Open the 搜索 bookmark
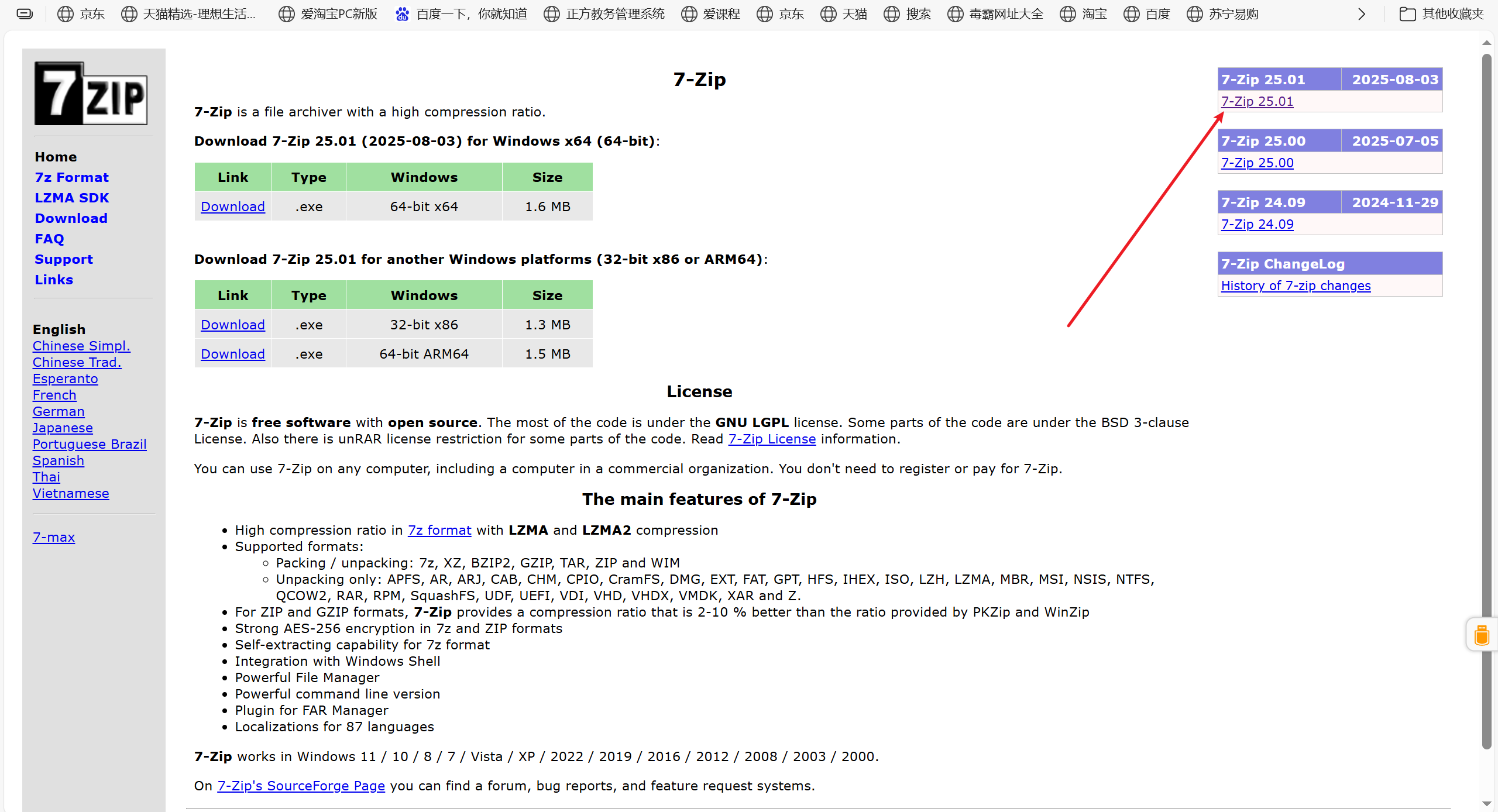The height and width of the screenshot is (812, 1498). [x=908, y=14]
